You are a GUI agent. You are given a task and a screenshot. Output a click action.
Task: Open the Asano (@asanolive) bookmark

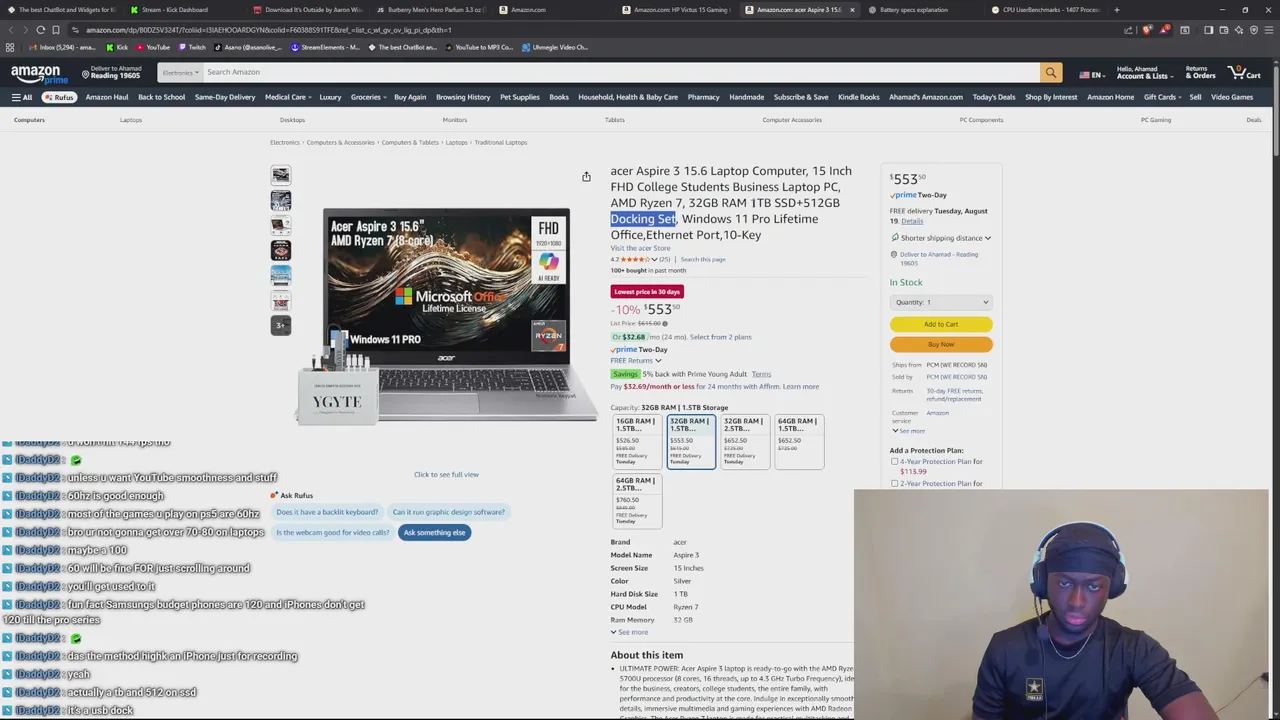(x=248, y=47)
